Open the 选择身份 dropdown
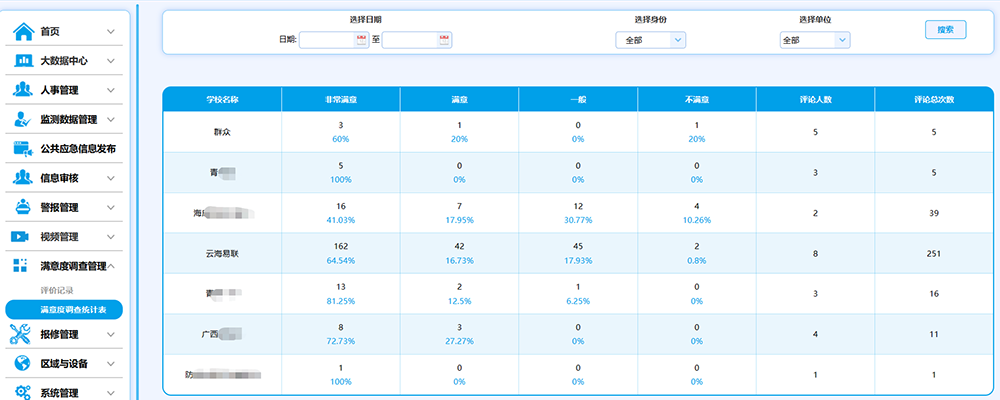The height and width of the screenshot is (400, 1000). click(x=650, y=40)
